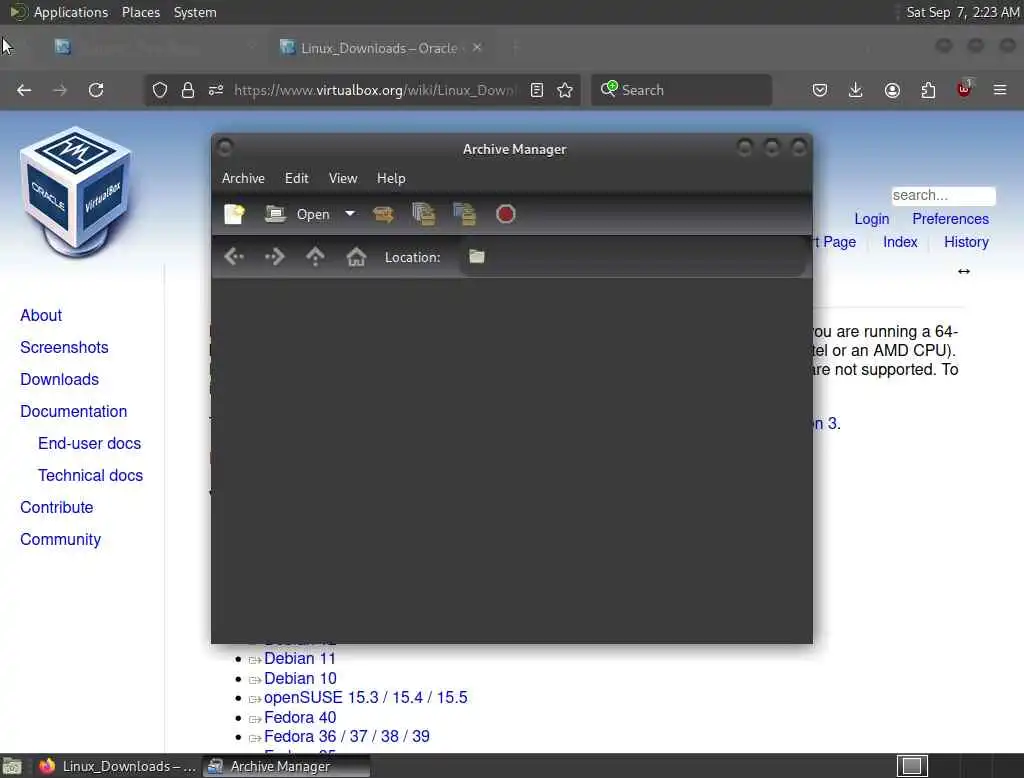1024x778 pixels.
Task: Click the Firefox URL address bar
Action: [375, 90]
